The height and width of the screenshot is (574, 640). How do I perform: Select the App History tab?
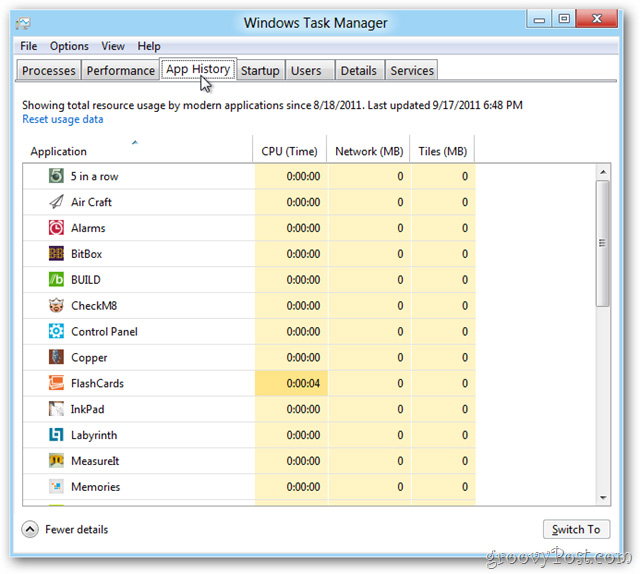pyautogui.click(x=198, y=69)
